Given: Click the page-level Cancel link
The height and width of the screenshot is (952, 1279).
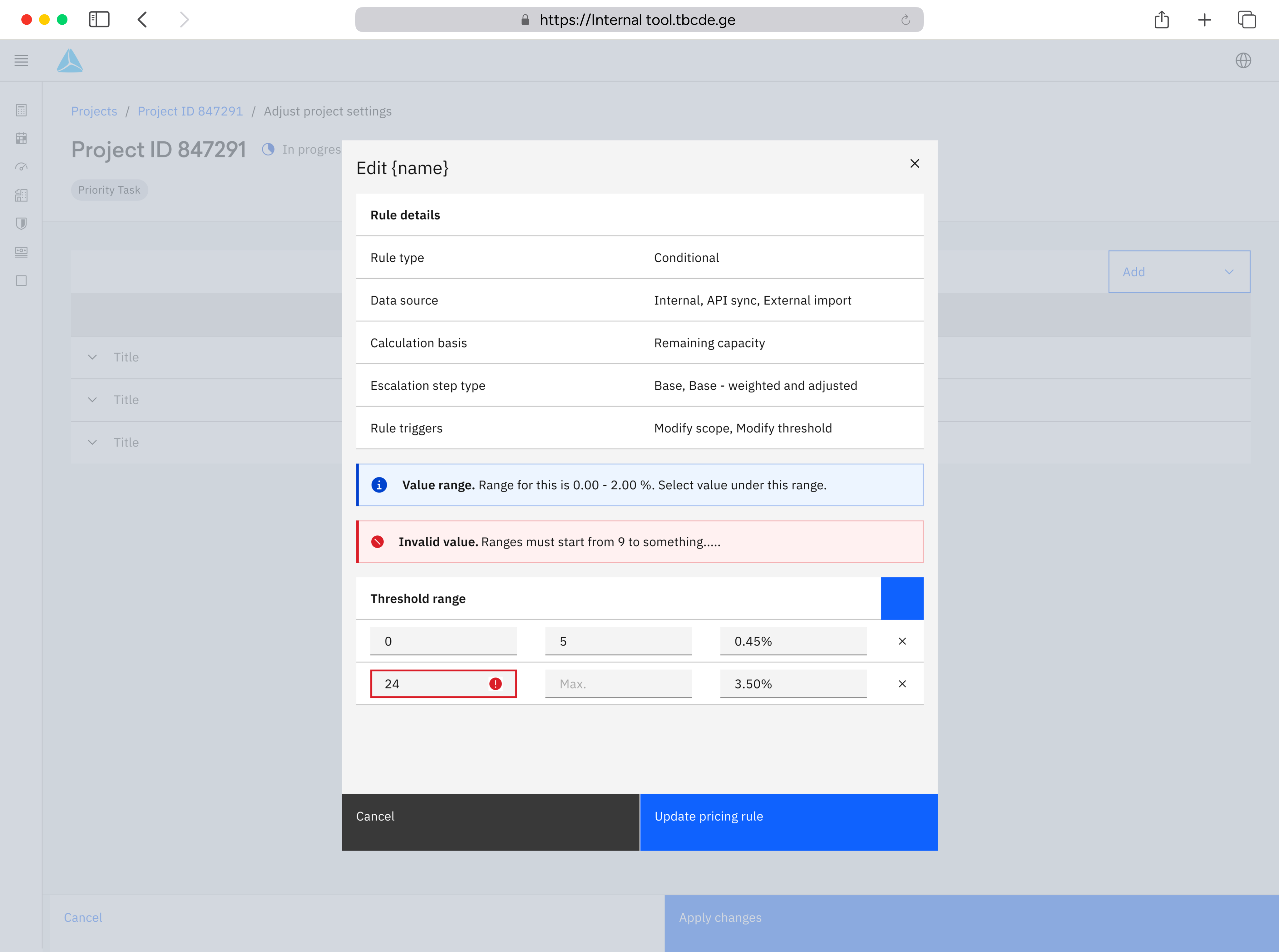Looking at the screenshot, I should (x=83, y=917).
